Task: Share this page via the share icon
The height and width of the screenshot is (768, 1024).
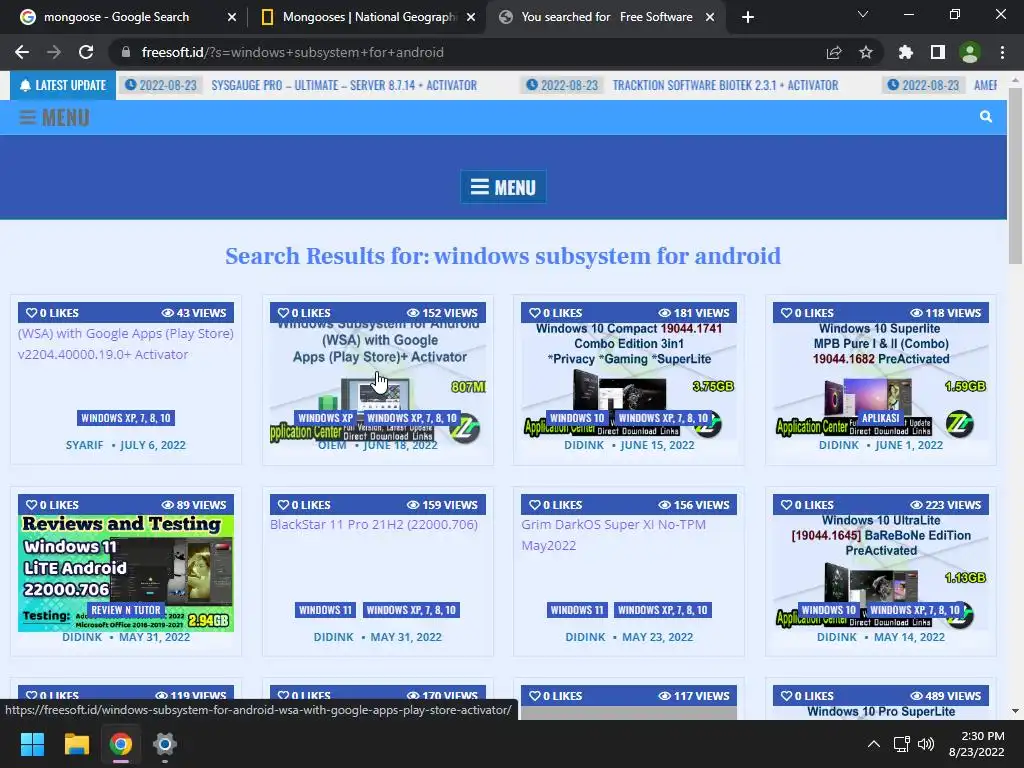Action: 834,52
